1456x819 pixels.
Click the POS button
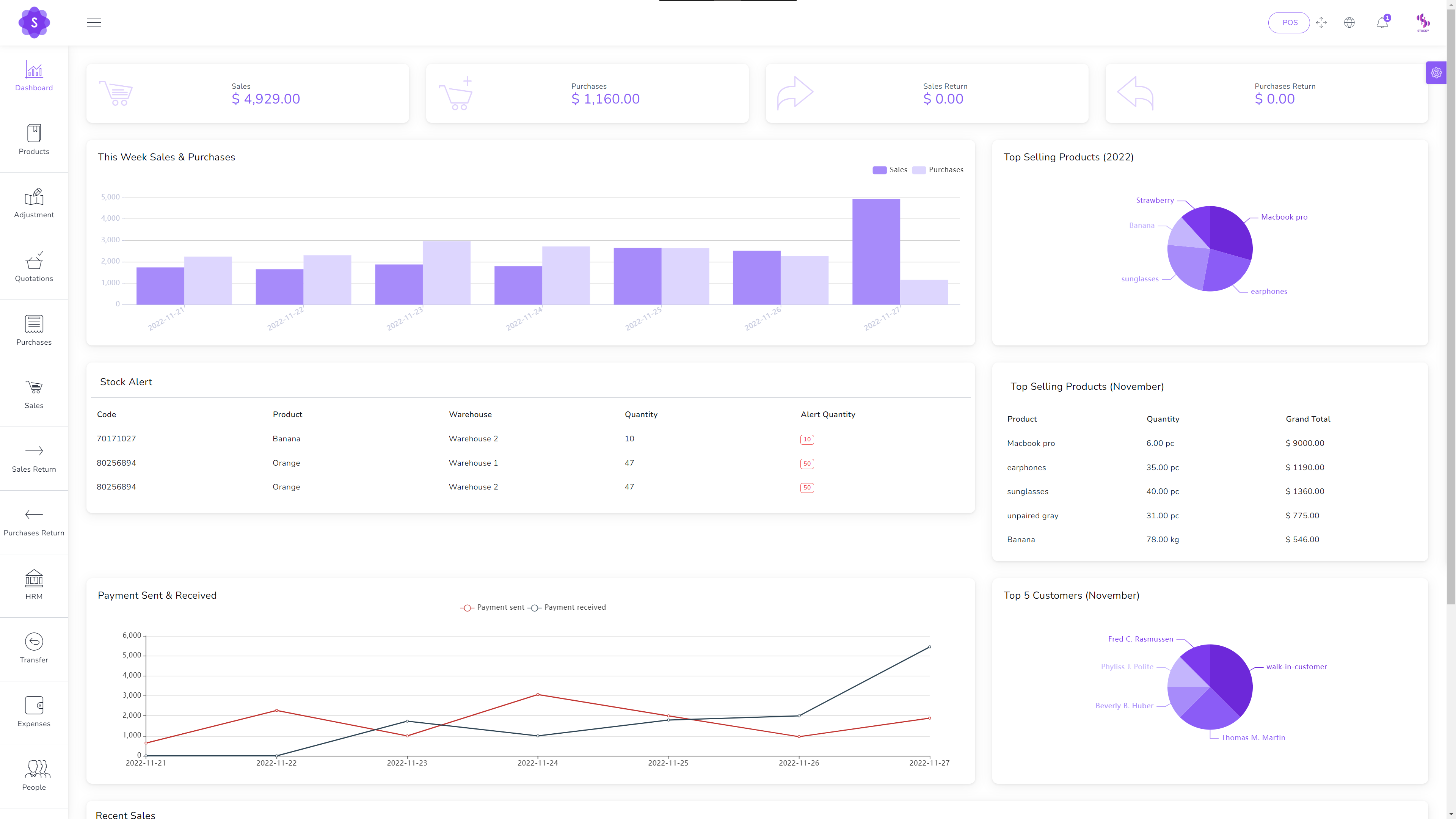click(x=1289, y=23)
